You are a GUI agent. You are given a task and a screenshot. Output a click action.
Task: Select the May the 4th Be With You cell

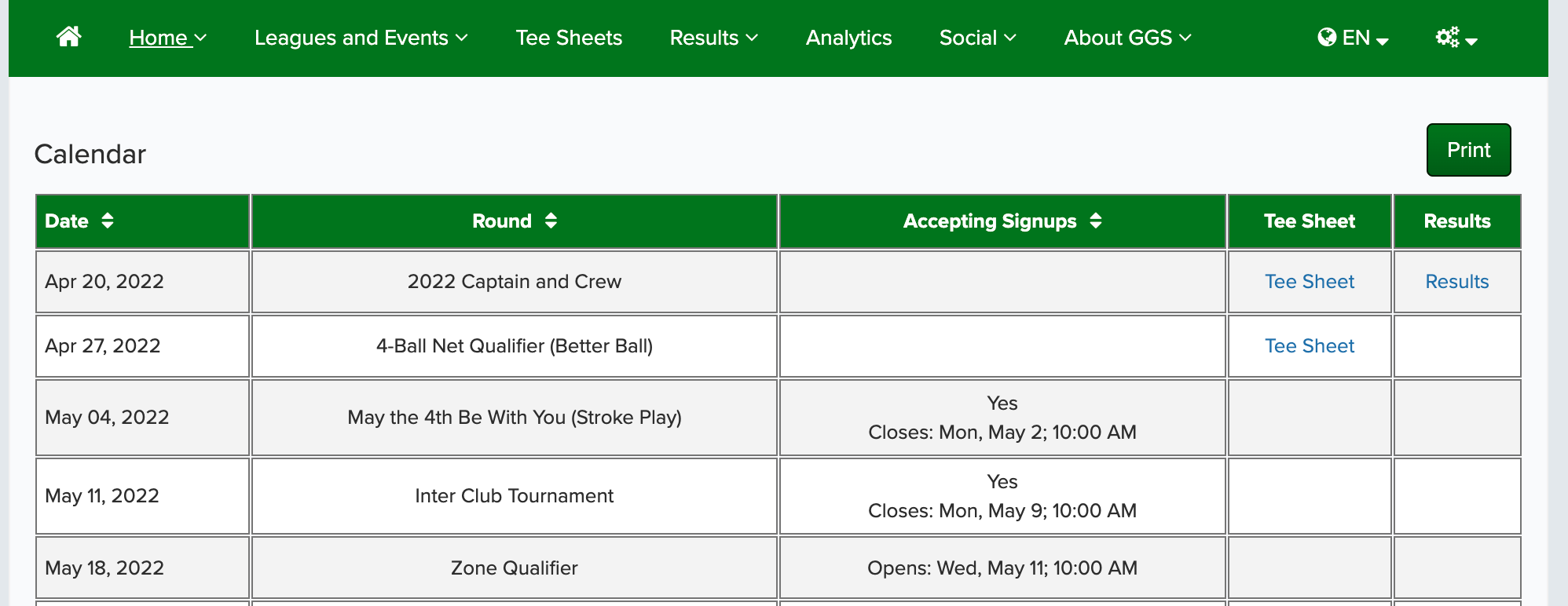[515, 418]
